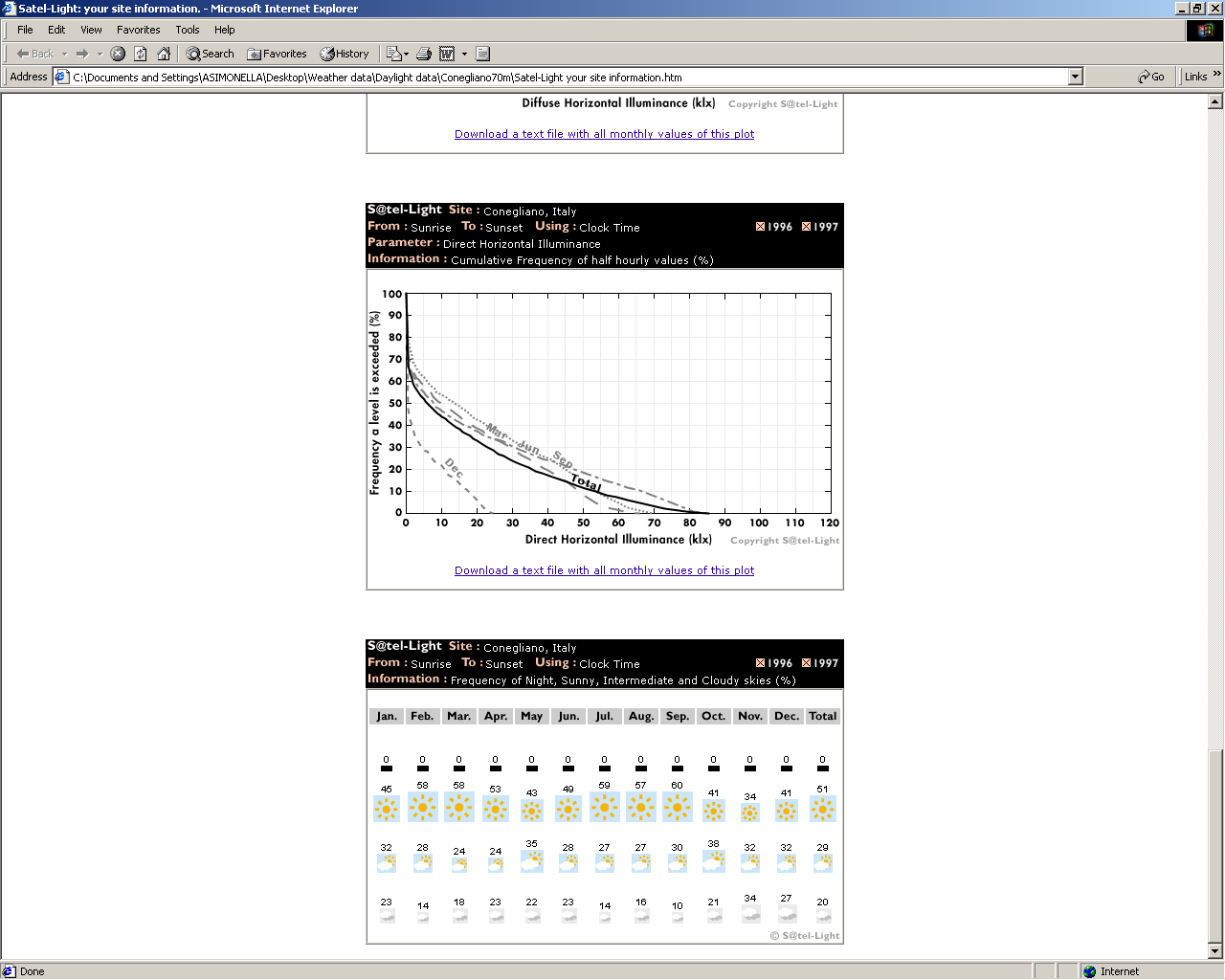Screen dimensions: 1225x980
Task: Open the Edit with Word dropdown arrow
Action: [464, 54]
